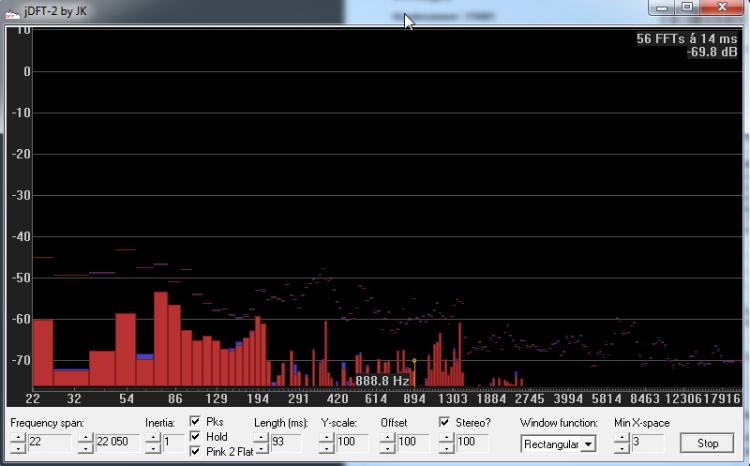Toggle the Pks checkbox
The image size is (750, 466).
195,422
